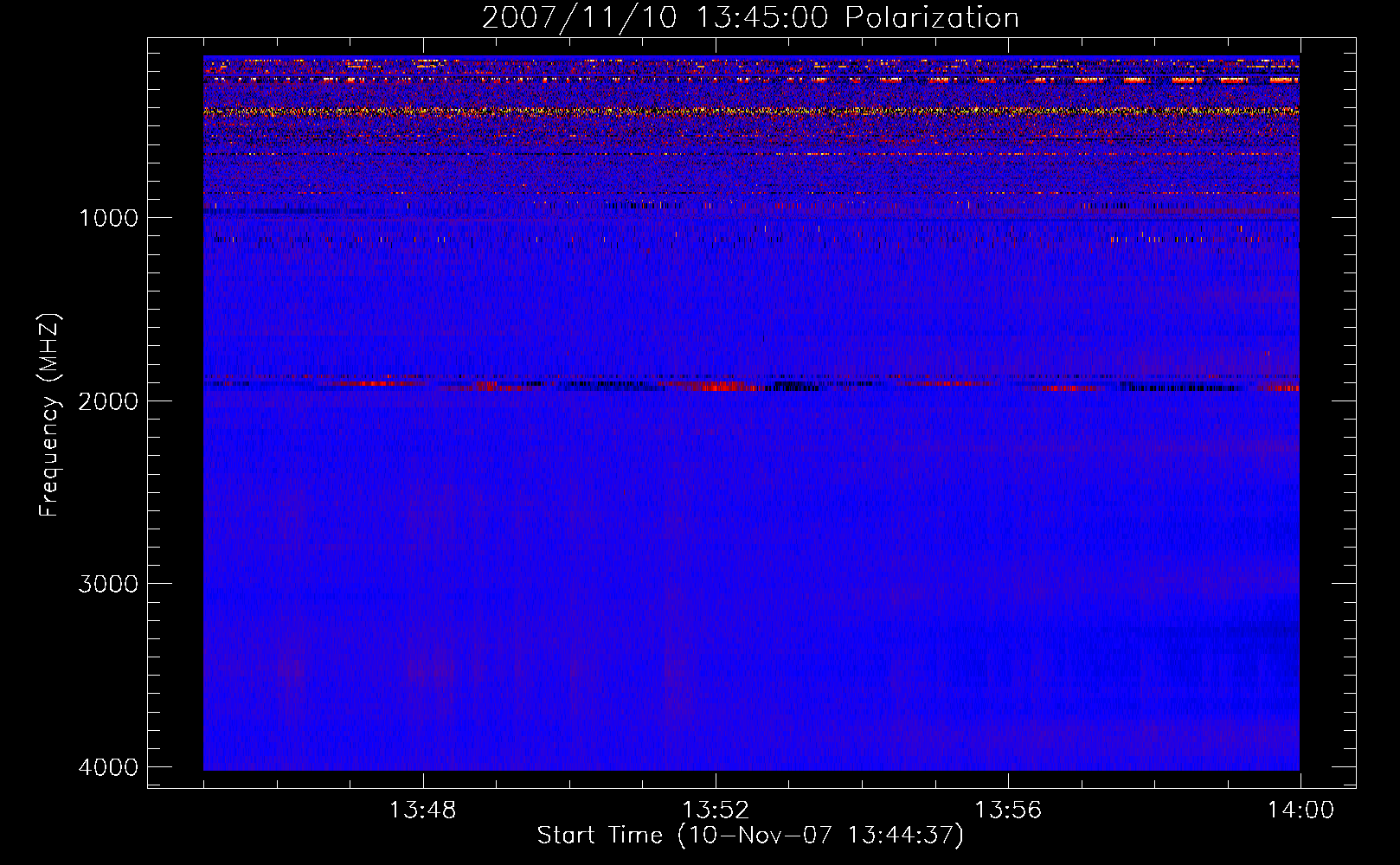Select the "Frequency (MHZ)" axis label
1400x865 pixels.
click(x=49, y=415)
